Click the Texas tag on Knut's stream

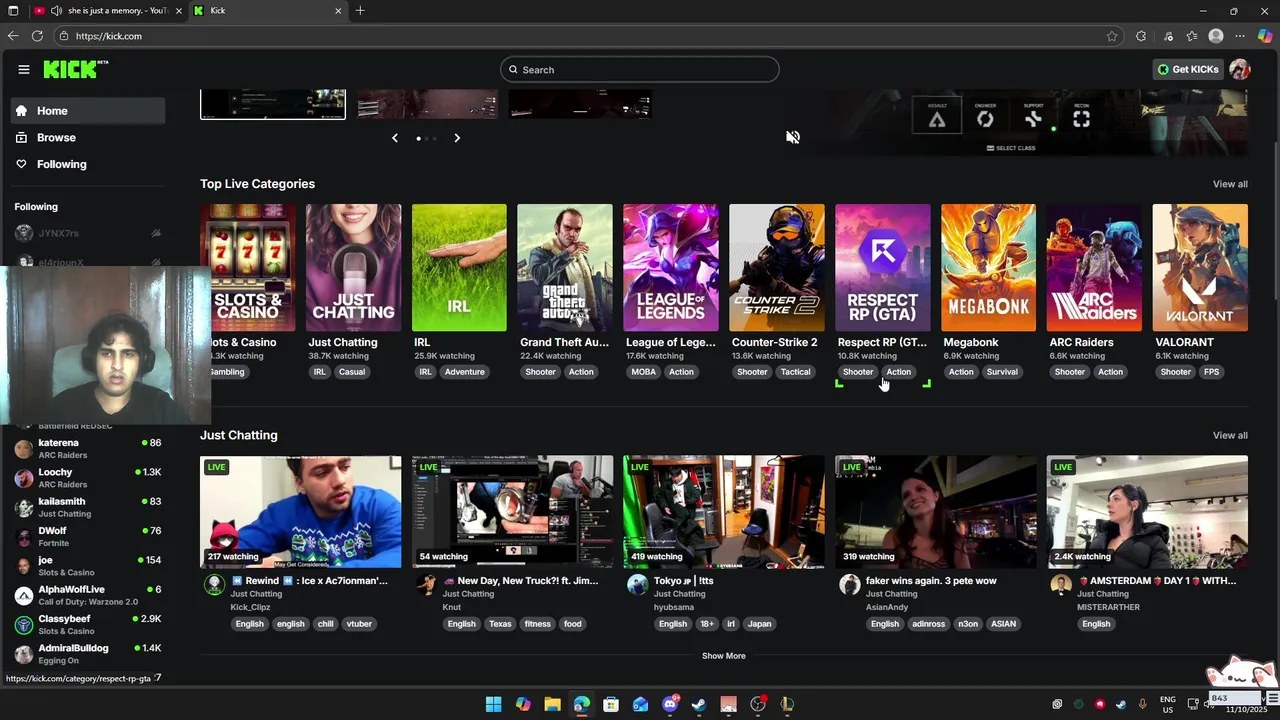500,624
